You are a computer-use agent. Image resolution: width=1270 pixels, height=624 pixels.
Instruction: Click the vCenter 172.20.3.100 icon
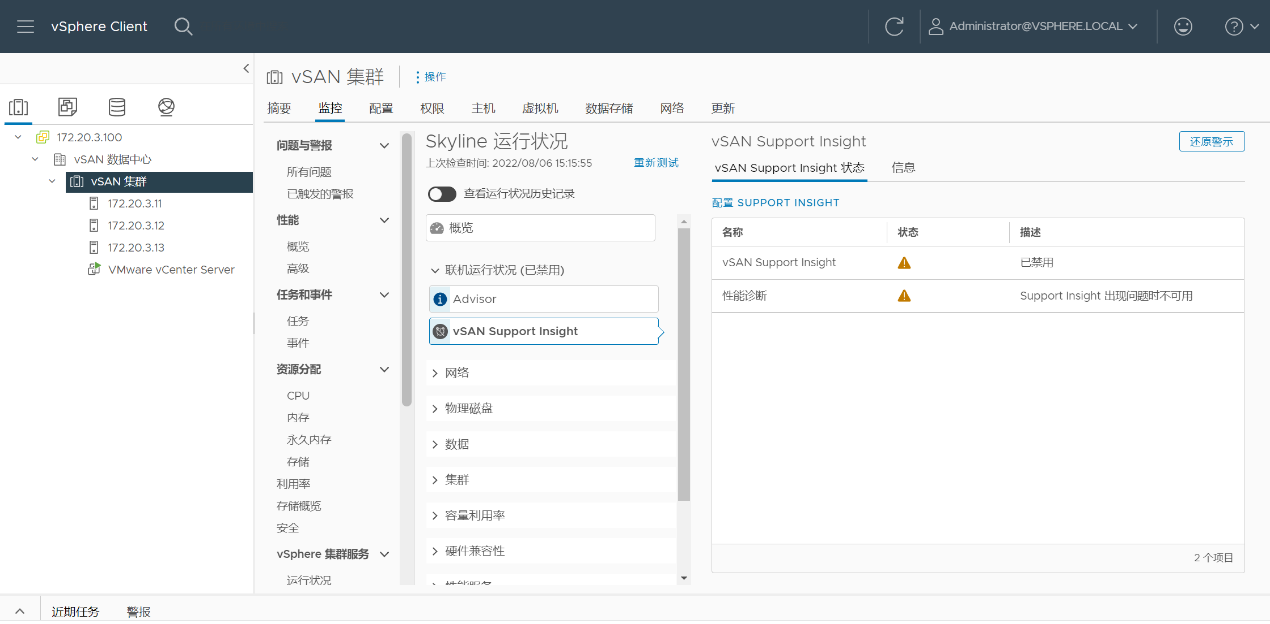[x=43, y=137]
